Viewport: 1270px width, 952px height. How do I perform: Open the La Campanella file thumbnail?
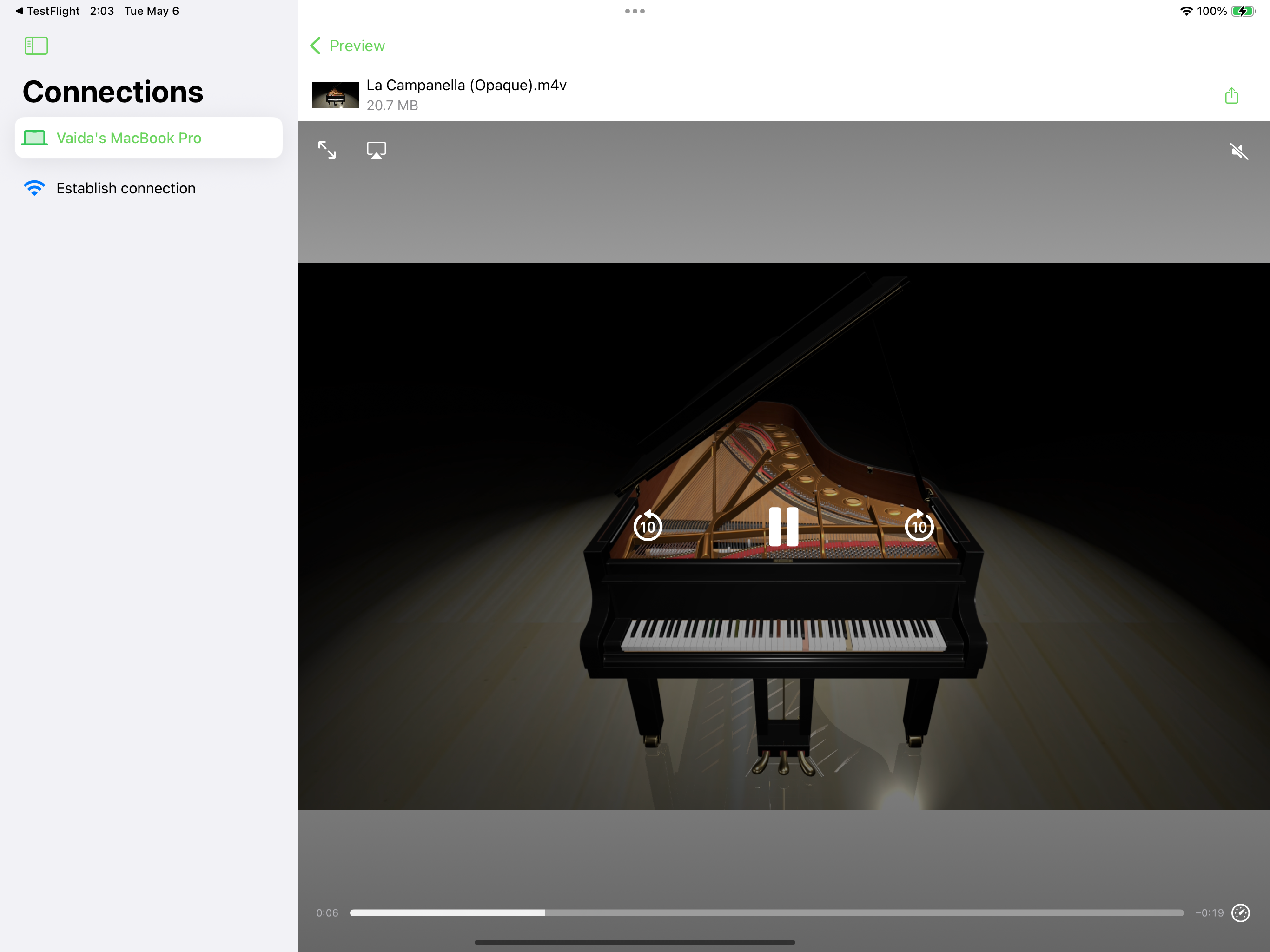click(x=335, y=95)
